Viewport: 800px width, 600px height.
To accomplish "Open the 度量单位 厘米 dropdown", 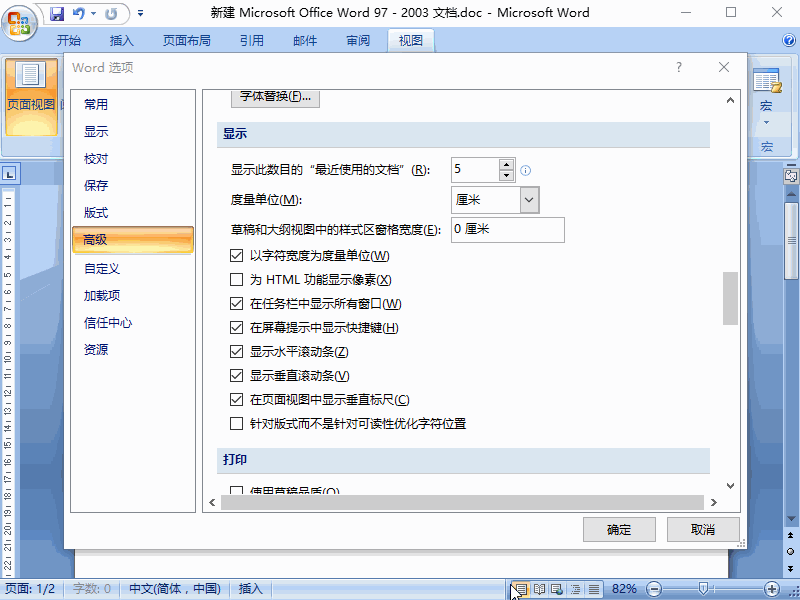I will (x=529, y=199).
